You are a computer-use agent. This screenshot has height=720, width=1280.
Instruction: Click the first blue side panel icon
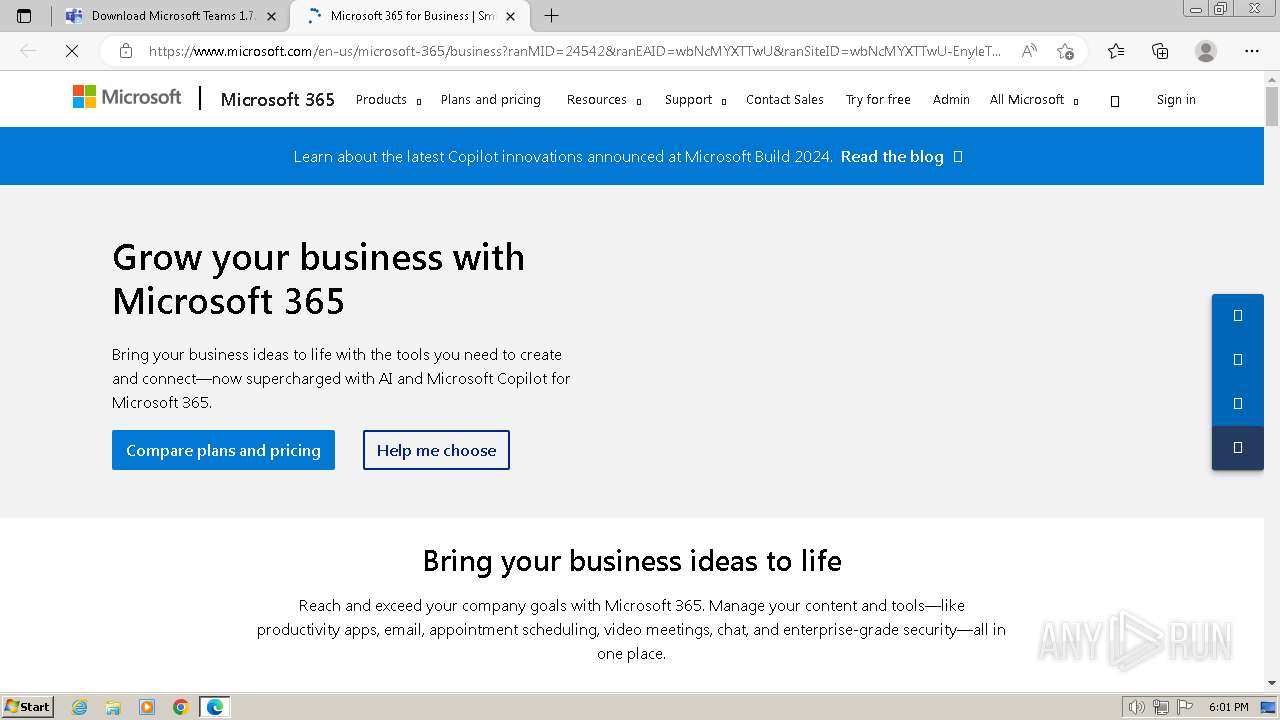point(1238,316)
